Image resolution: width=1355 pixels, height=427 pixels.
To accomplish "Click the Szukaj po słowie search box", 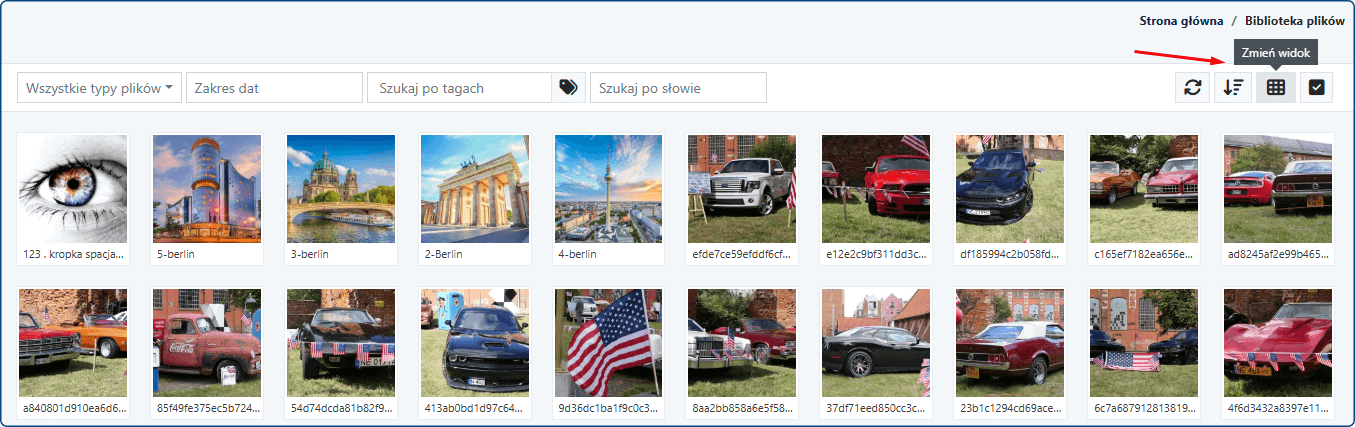I will pos(678,88).
